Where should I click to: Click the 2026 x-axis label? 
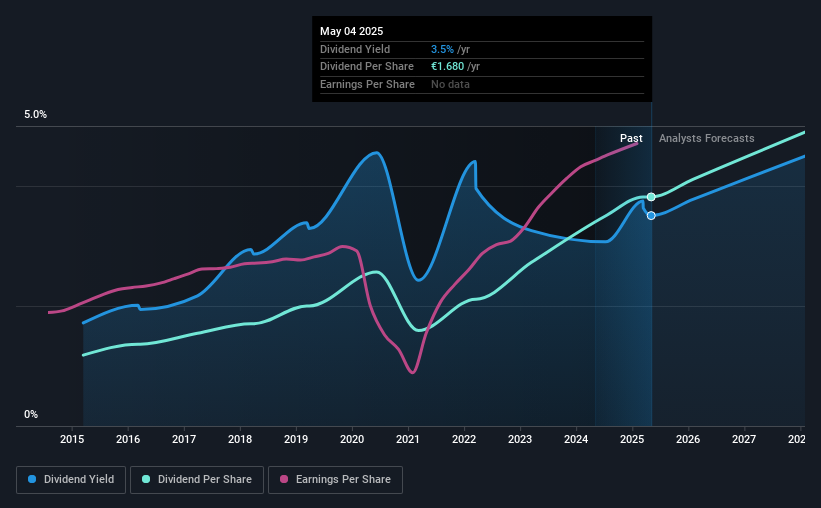688,439
